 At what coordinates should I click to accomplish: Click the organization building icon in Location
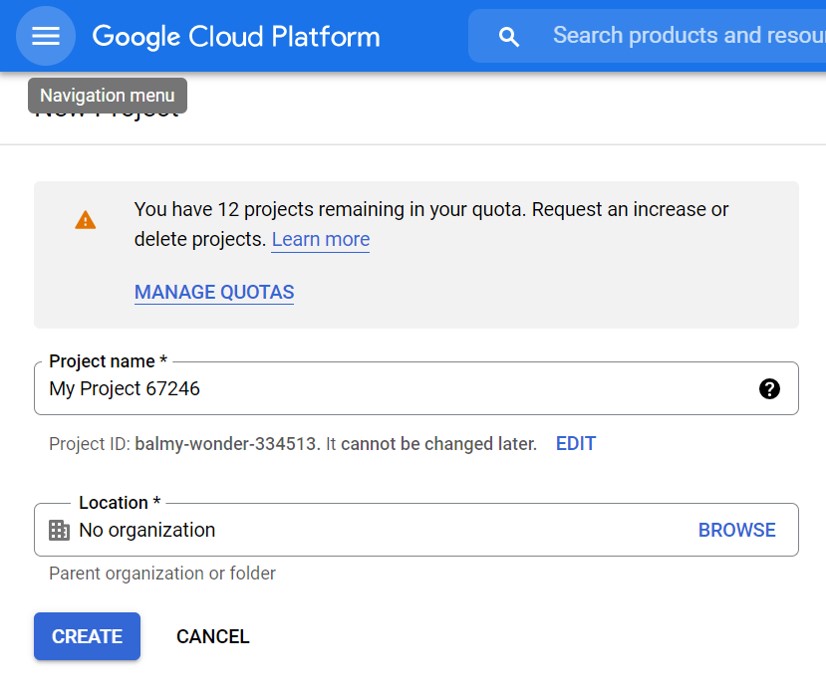[59, 530]
